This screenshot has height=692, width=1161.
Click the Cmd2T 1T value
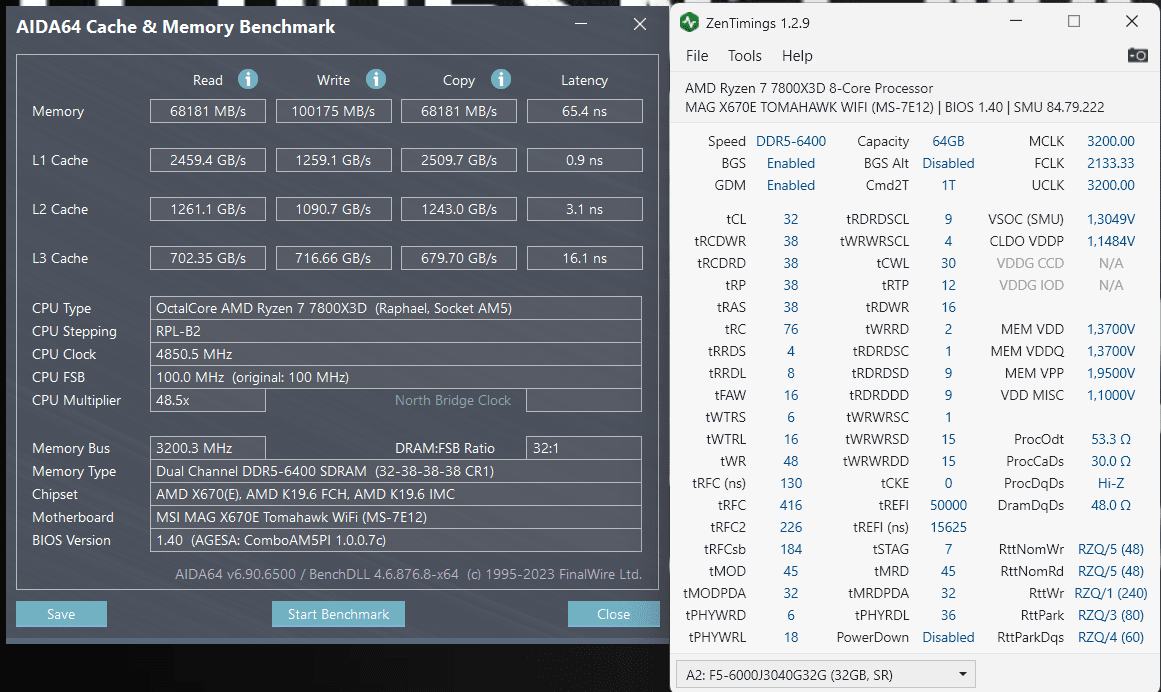tap(948, 185)
